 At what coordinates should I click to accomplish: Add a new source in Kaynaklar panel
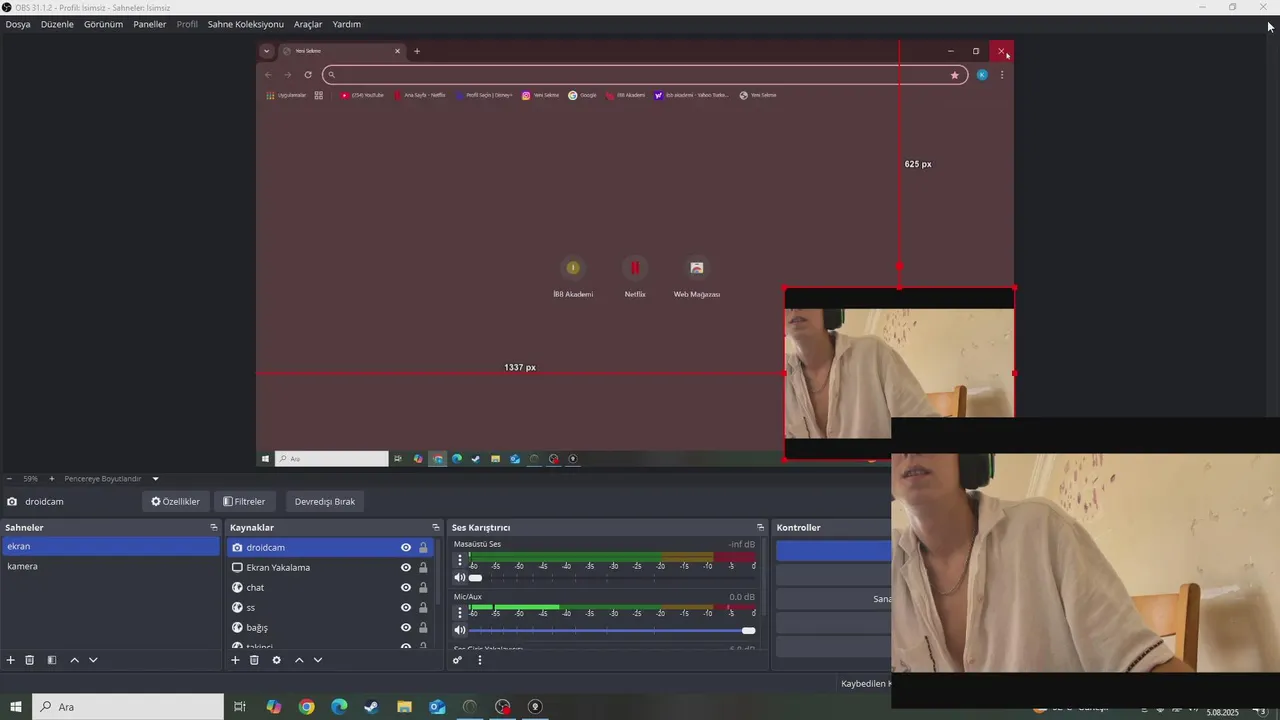[x=235, y=660]
